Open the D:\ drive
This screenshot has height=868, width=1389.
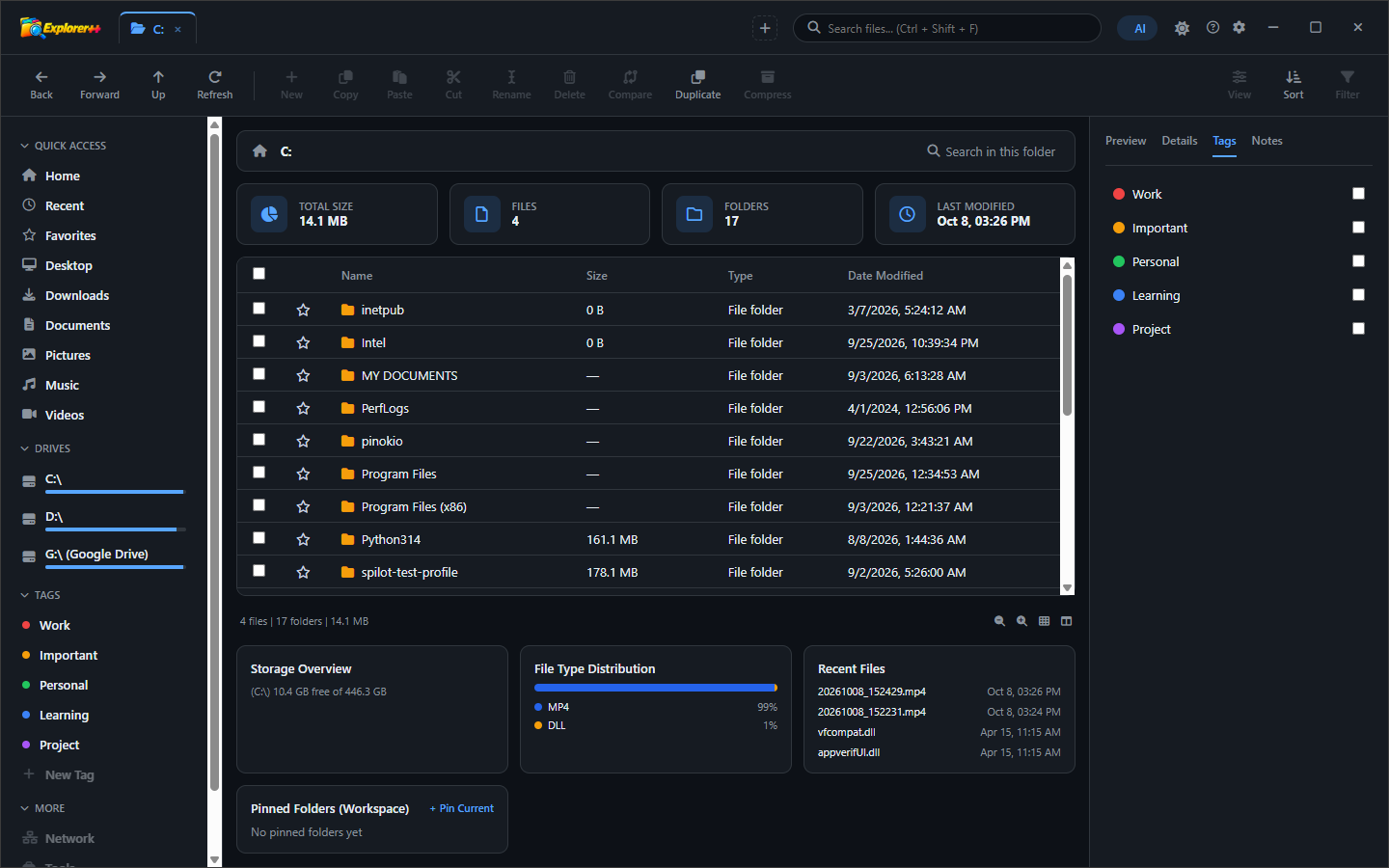104,518
